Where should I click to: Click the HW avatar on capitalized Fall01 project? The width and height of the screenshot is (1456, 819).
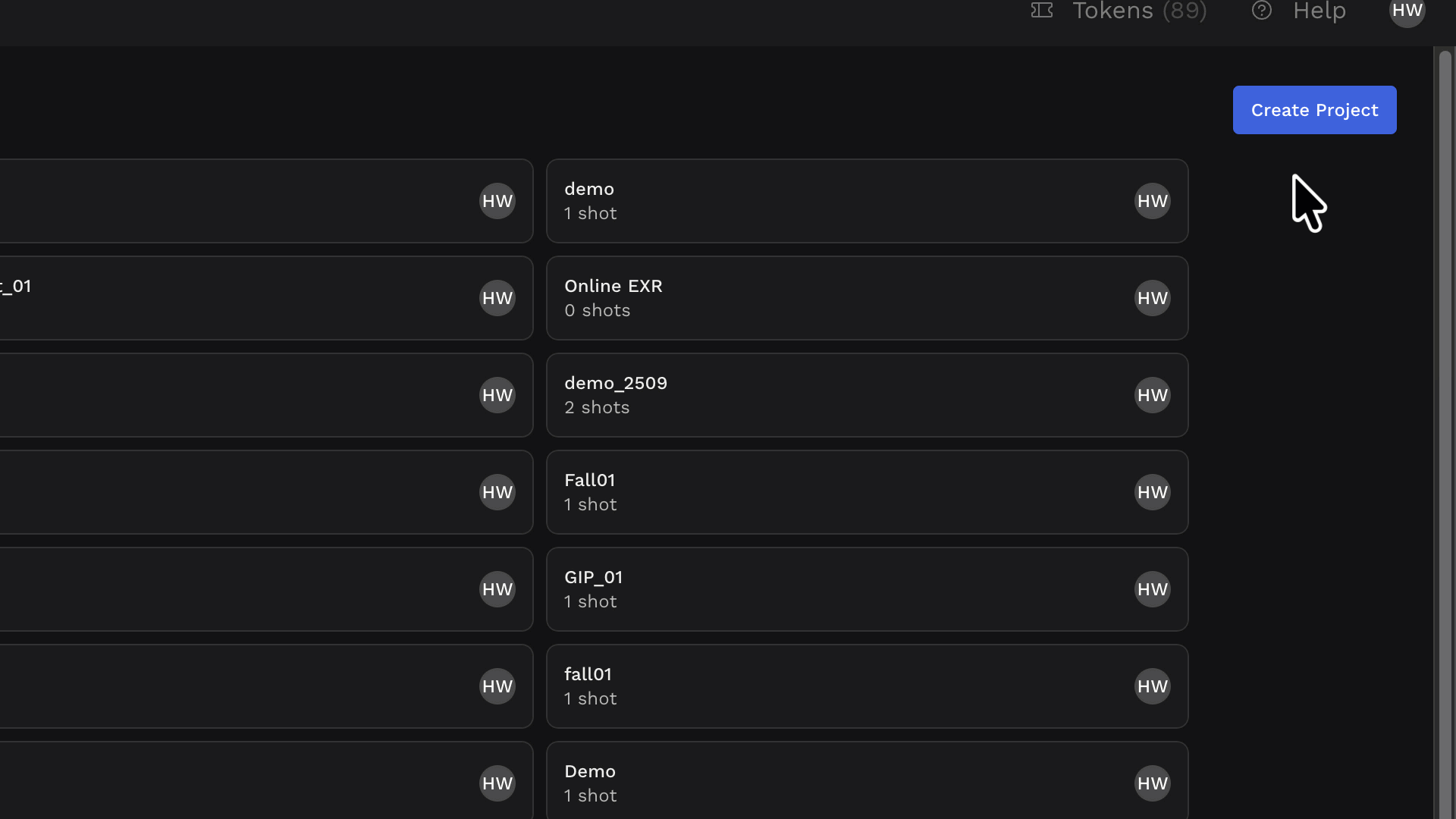(1152, 492)
